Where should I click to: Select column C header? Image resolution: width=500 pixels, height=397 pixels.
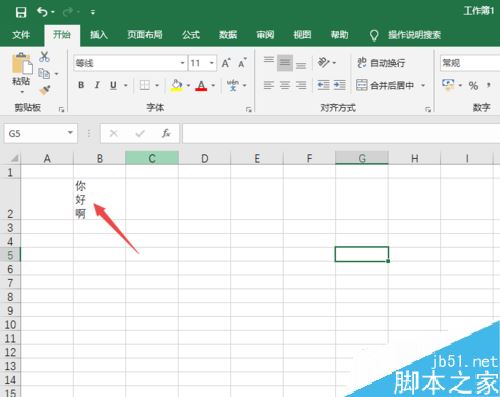point(152,158)
